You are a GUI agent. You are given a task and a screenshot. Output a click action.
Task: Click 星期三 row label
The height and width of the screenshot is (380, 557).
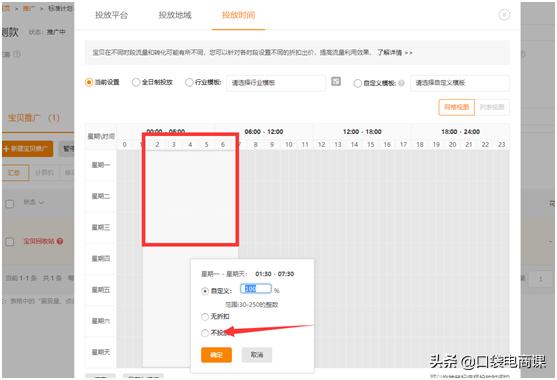coord(101,227)
